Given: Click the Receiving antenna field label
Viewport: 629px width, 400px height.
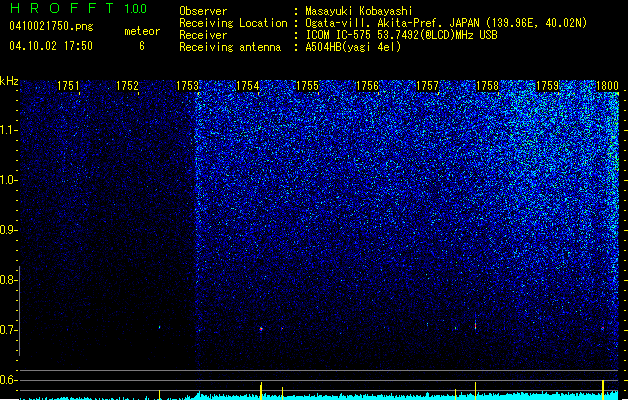Looking at the screenshot, I should [230, 47].
